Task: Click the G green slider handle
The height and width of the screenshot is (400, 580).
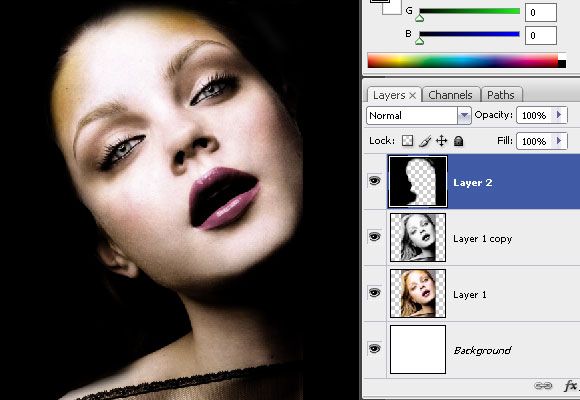Action: (x=419, y=18)
